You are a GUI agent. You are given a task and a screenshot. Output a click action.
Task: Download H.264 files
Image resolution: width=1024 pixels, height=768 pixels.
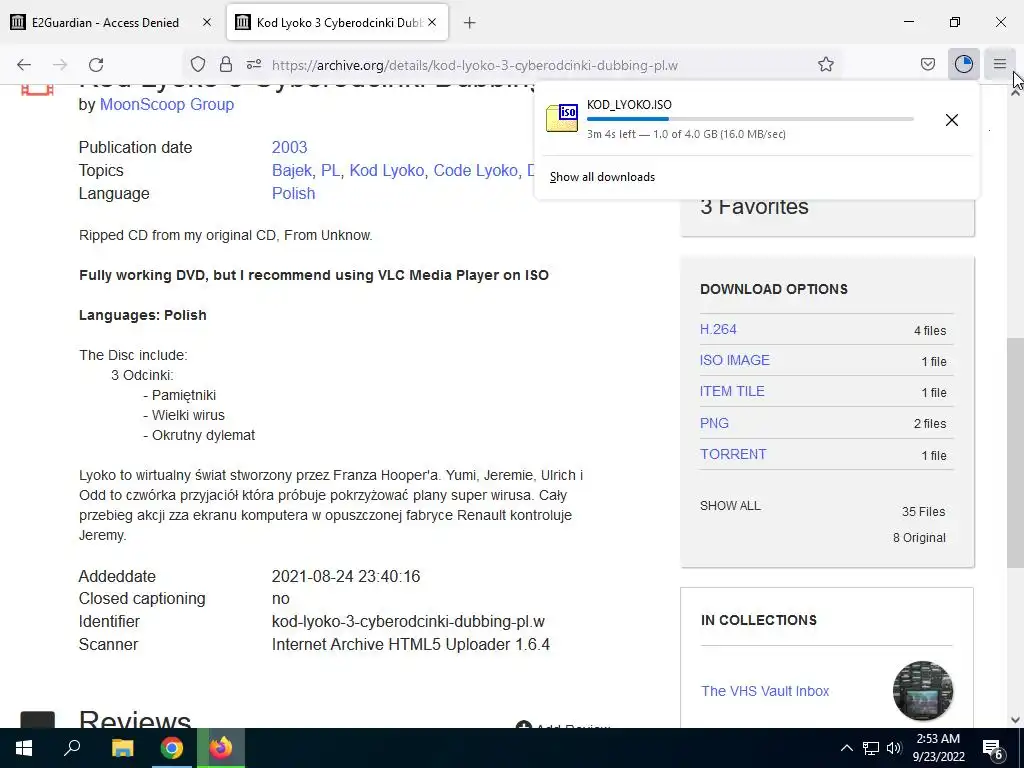pos(718,329)
